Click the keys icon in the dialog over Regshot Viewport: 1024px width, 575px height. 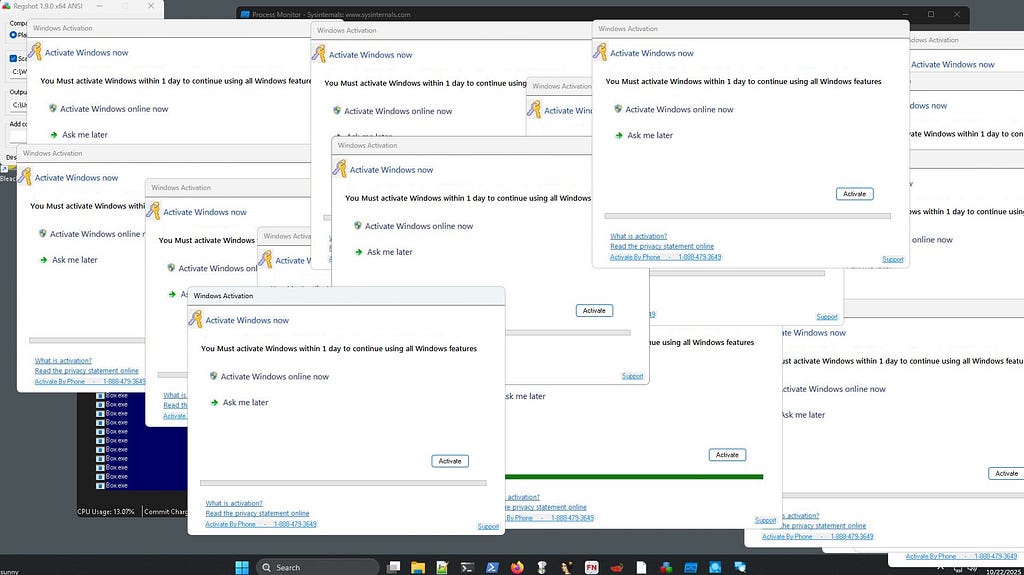pos(35,51)
